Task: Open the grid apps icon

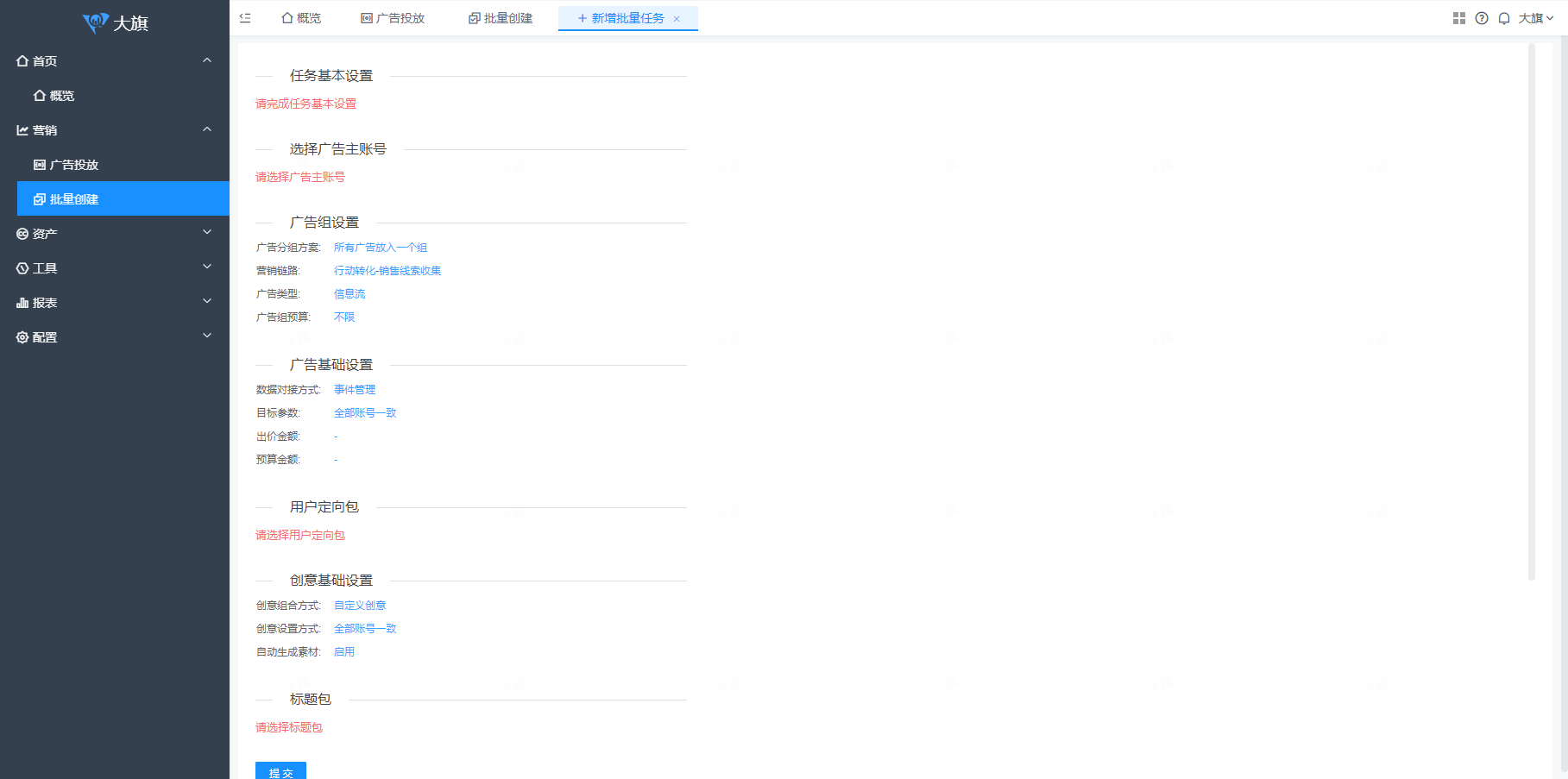Action: coord(1458,18)
